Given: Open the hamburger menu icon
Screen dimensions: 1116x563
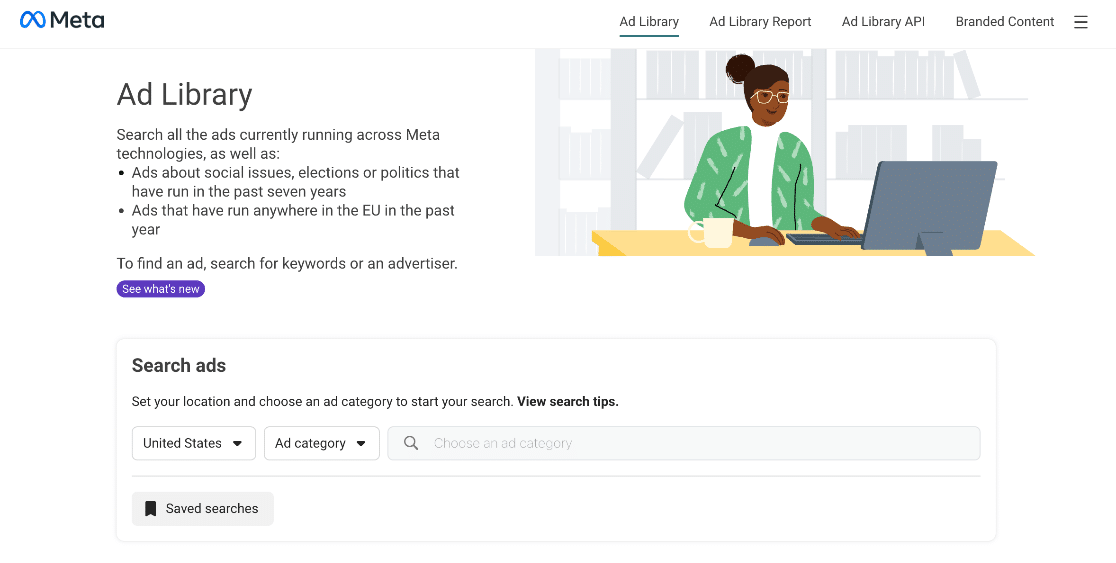Looking at the screenshot, I should (x=1080, y=22).
